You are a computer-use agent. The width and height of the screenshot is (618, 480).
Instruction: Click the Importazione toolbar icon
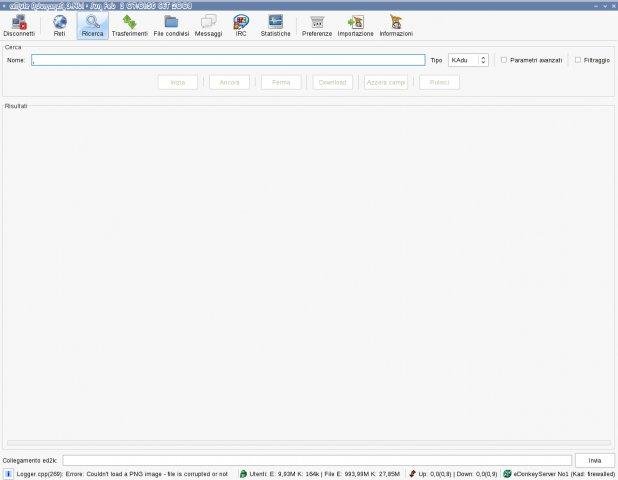(356, 22)
